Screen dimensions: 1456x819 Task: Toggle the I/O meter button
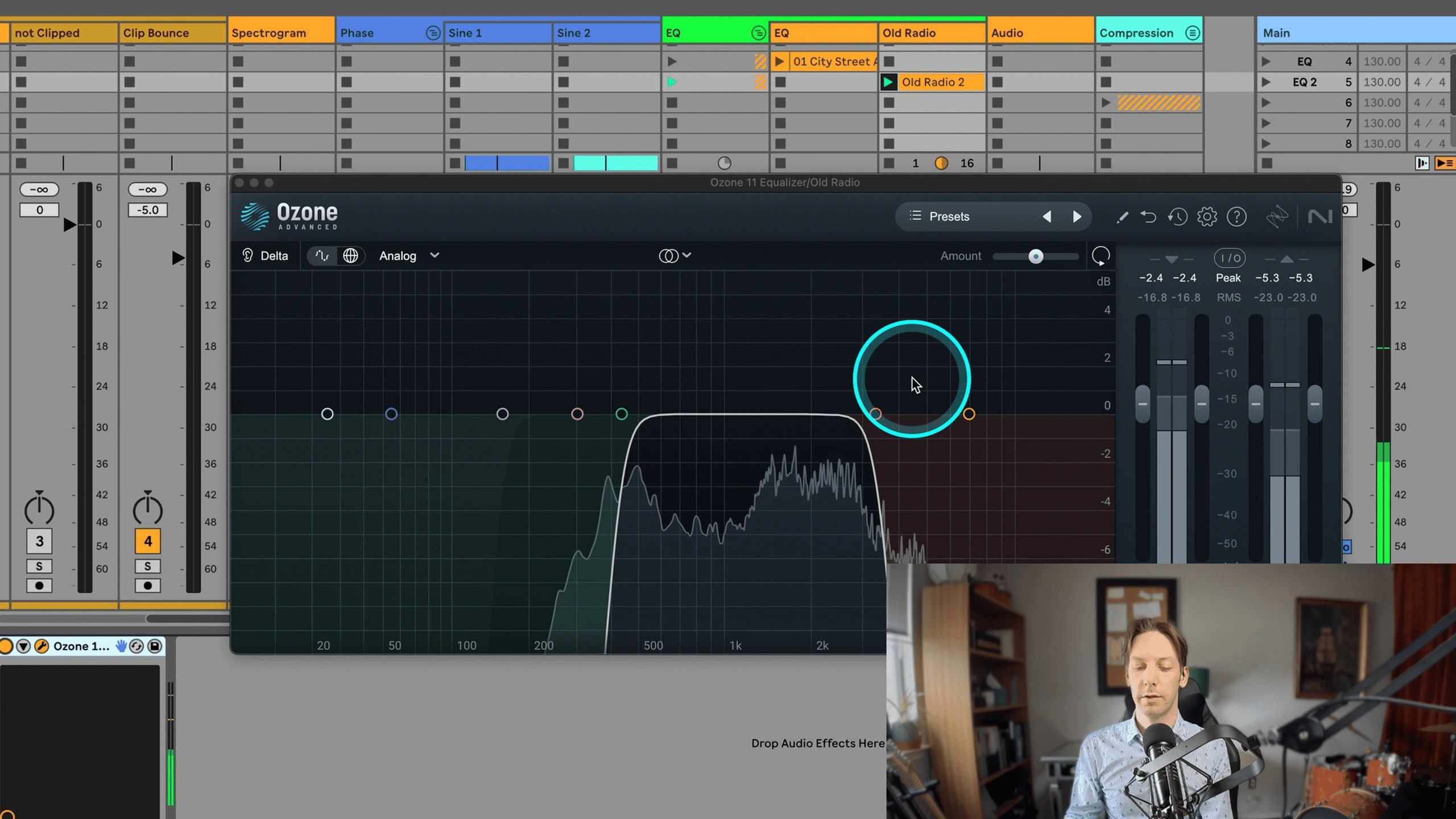(x=1229, y=258)
